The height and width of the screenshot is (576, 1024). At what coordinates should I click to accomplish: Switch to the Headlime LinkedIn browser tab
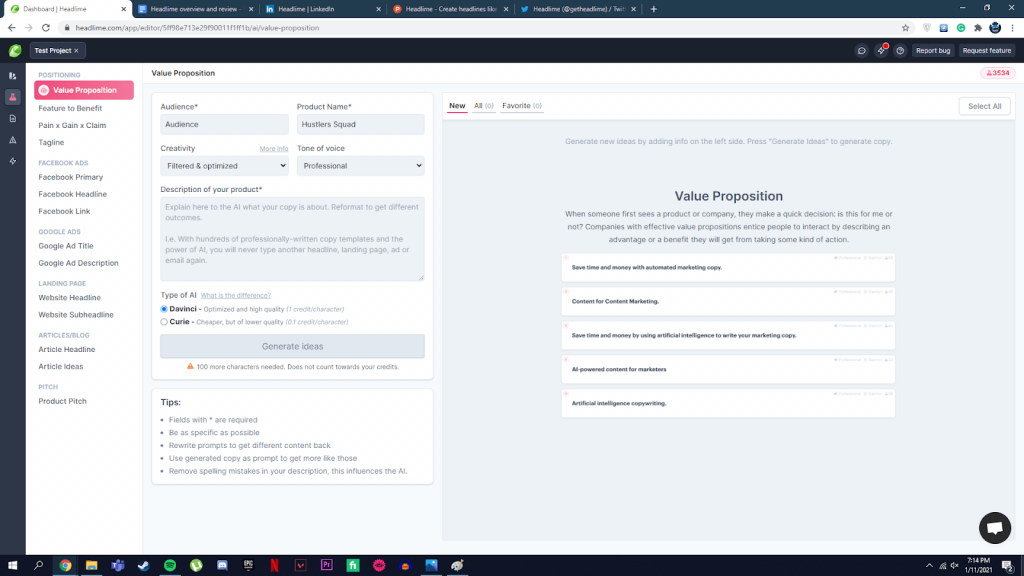click(x=323, y=9)
